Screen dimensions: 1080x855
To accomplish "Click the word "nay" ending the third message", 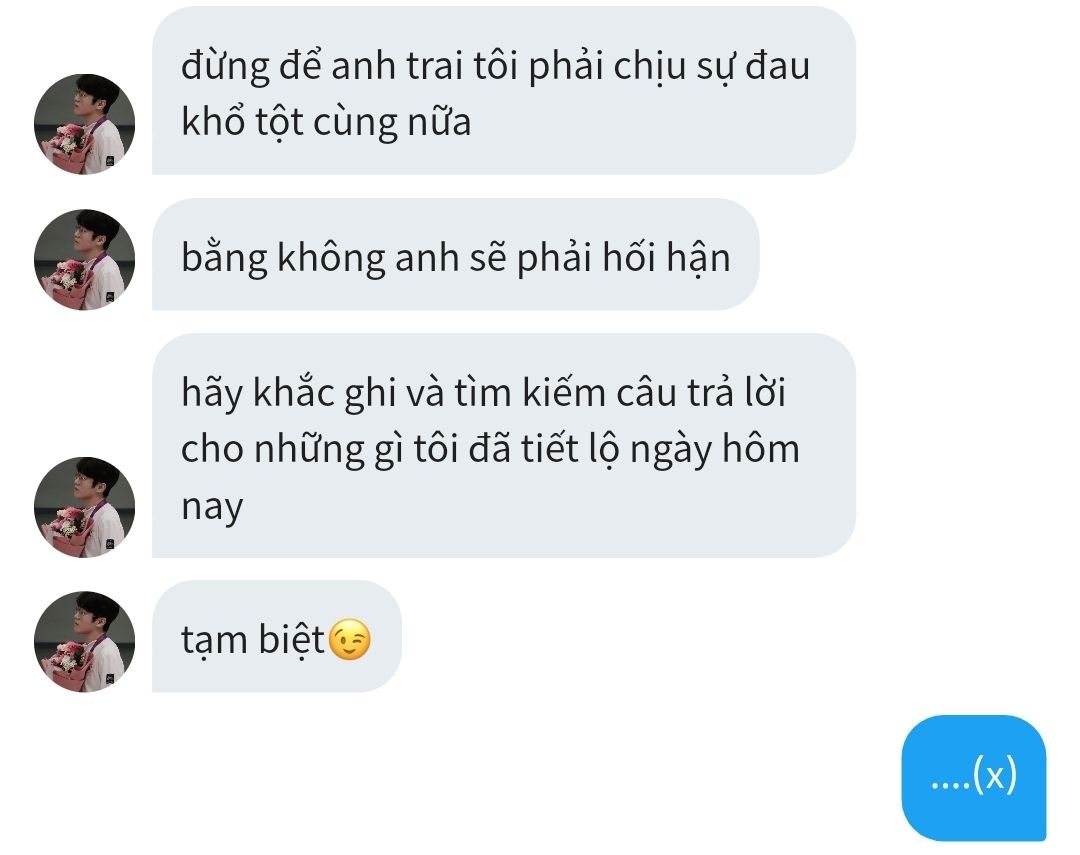I will point(212,507).
